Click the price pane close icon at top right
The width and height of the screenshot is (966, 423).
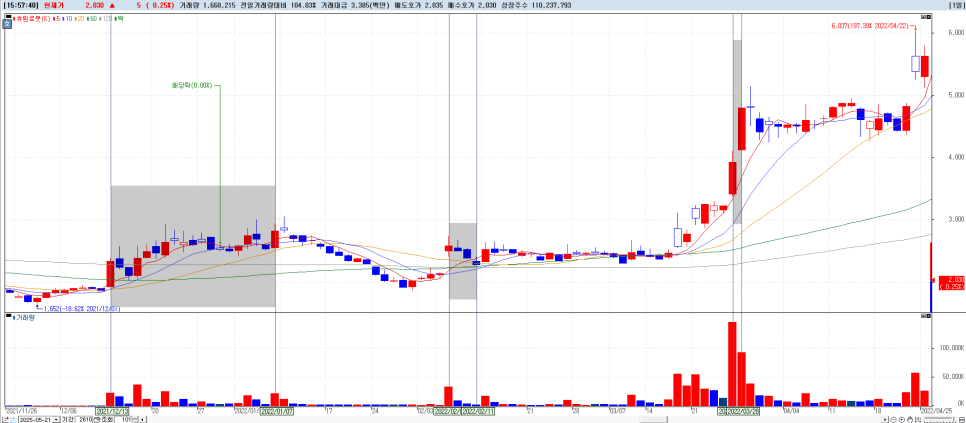pos(928,17)
